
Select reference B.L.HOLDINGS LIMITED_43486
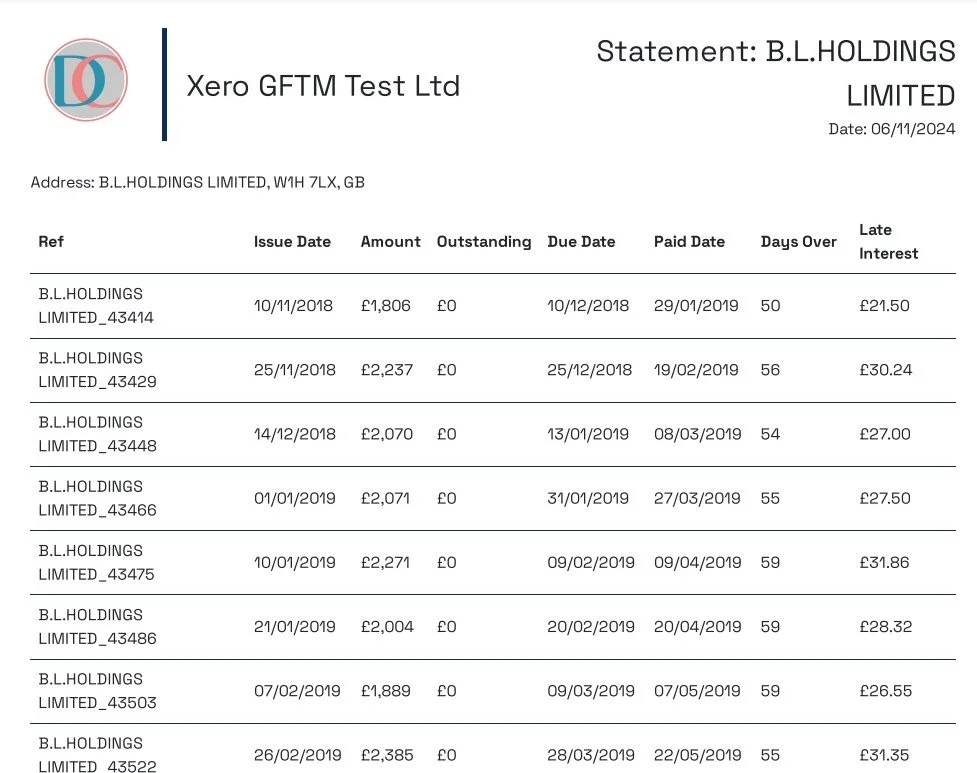[x=97, y=627]
